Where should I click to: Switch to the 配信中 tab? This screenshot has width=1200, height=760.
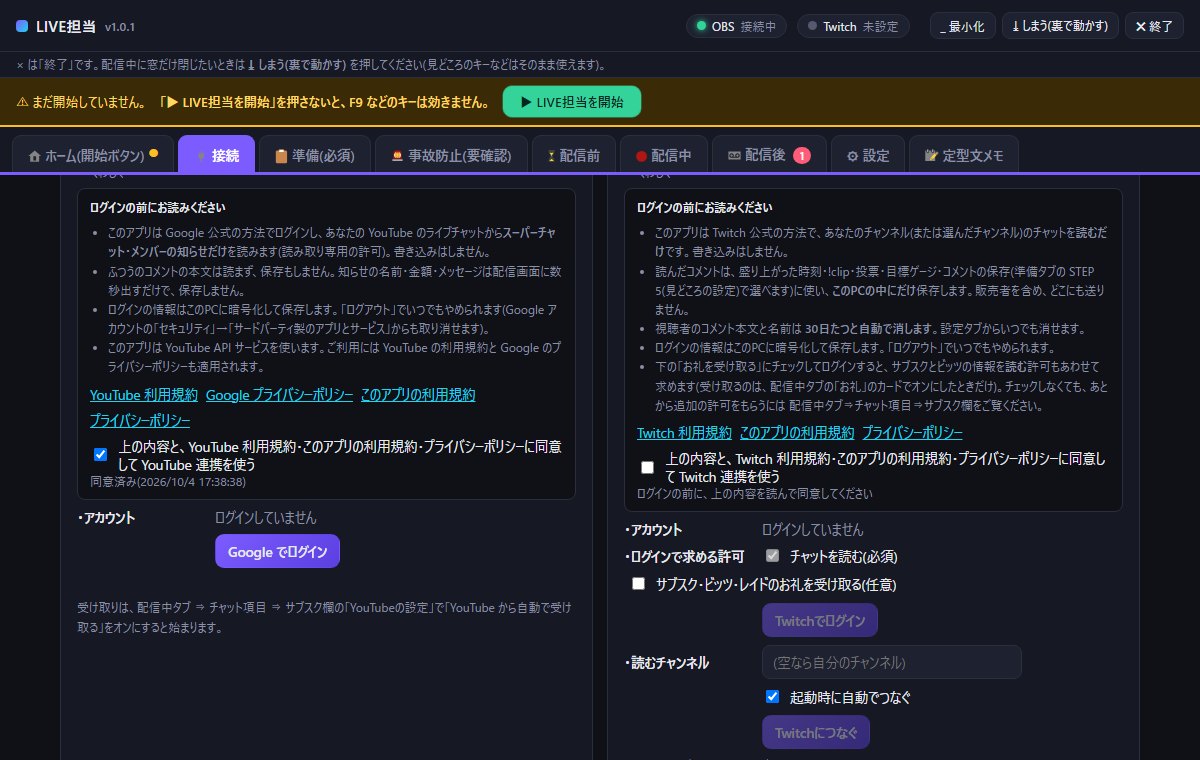tap(664, 155)
